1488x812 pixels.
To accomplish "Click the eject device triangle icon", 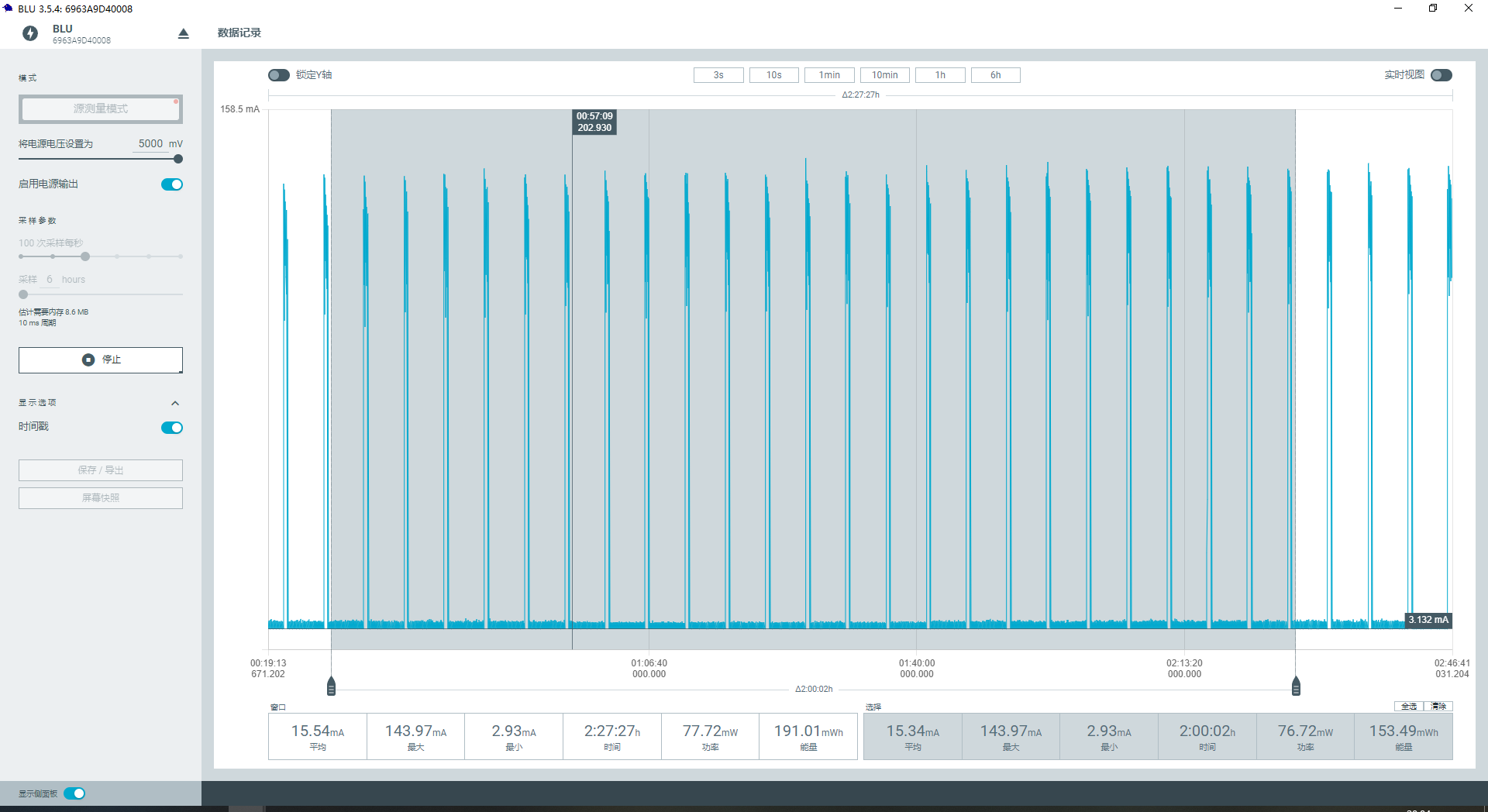I will tap(184, 33).
